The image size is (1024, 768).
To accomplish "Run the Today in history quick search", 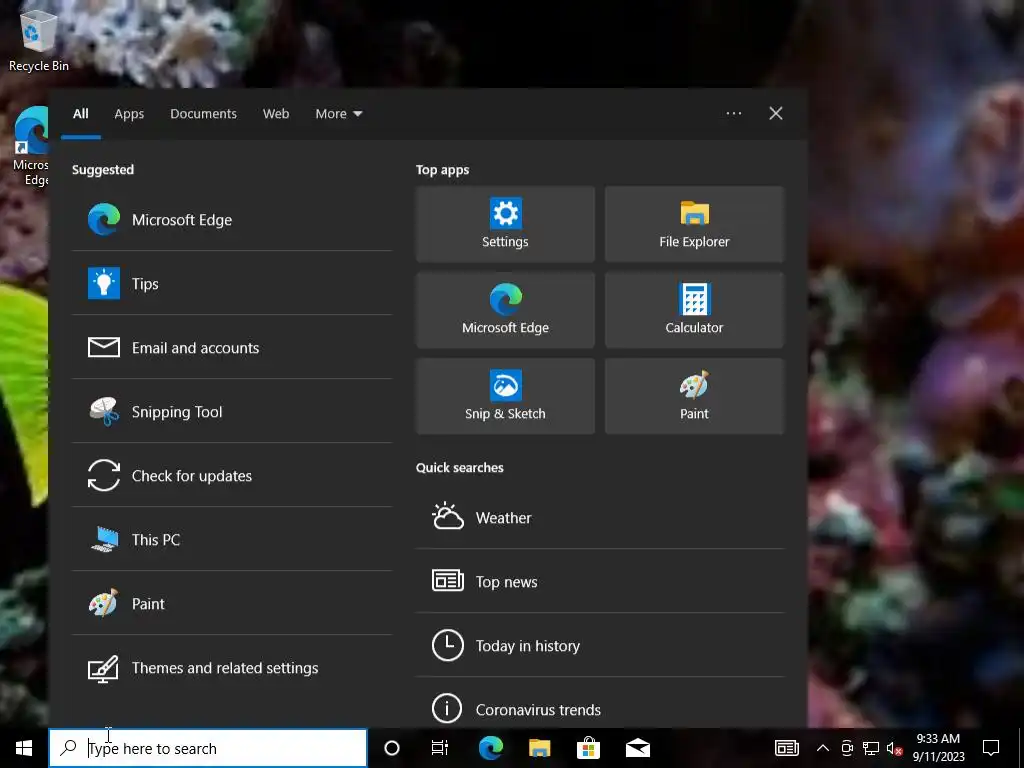I will 600,645.
